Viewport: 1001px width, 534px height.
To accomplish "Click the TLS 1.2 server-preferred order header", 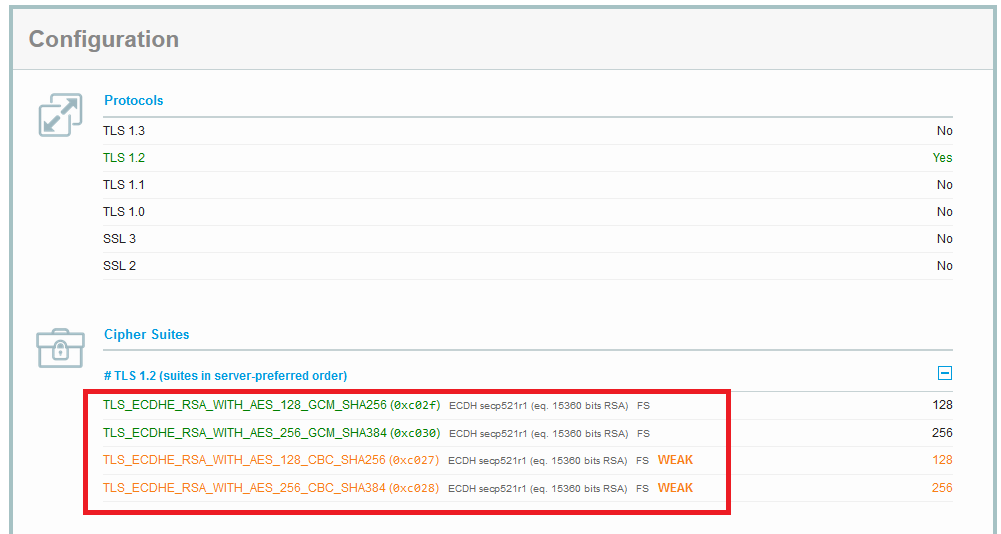I will (x=225, y=376).
